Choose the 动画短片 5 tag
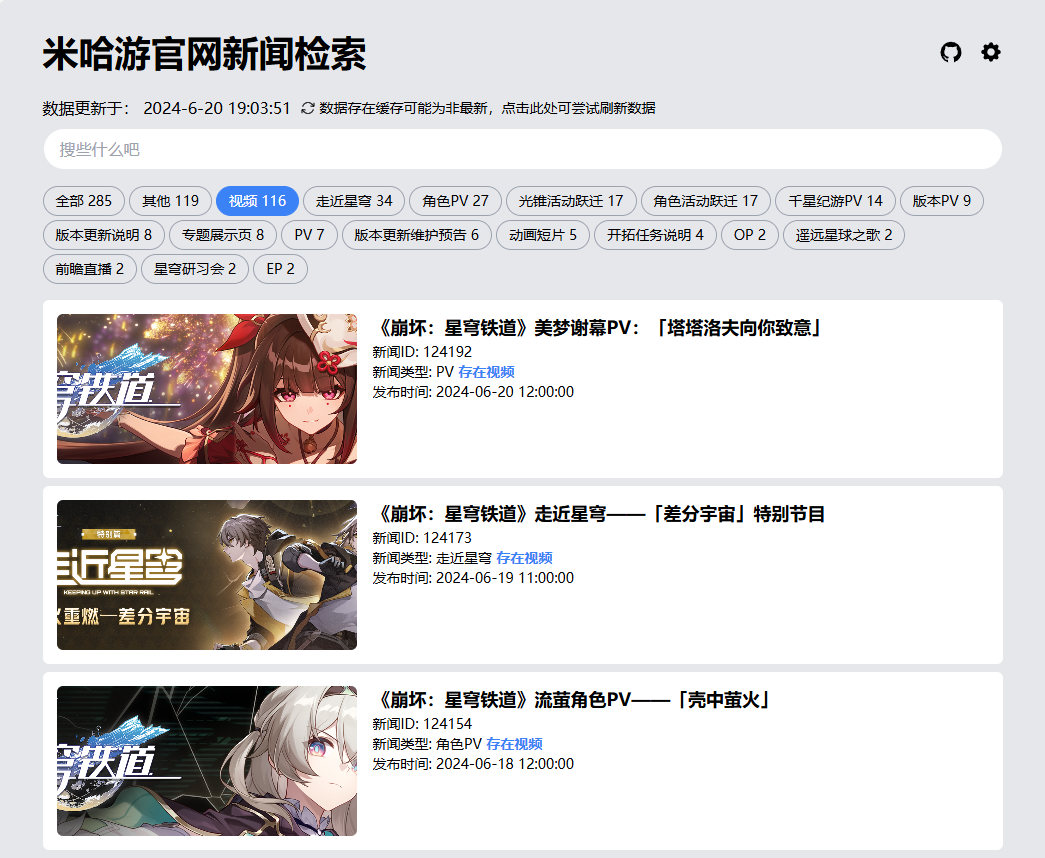Screen dimensions: 1045x858 coord(543,235)
